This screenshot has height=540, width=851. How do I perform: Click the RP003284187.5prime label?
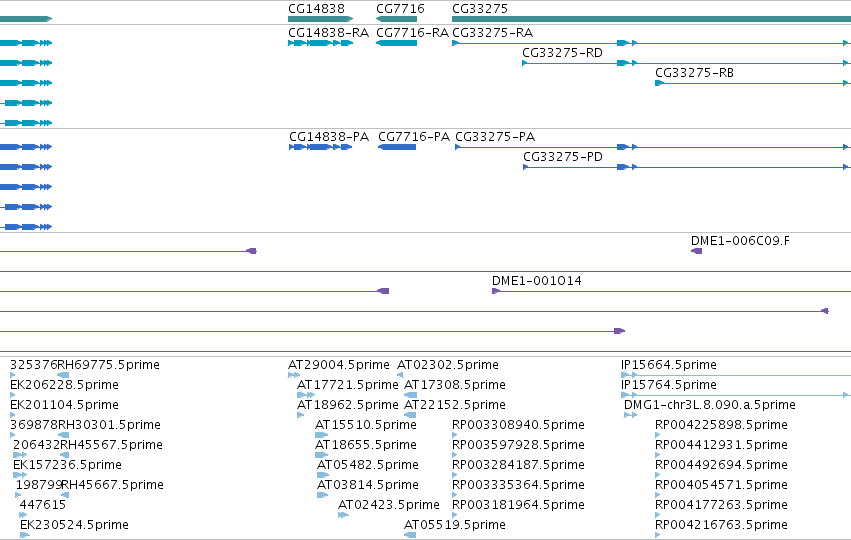(x=518, y=465)
